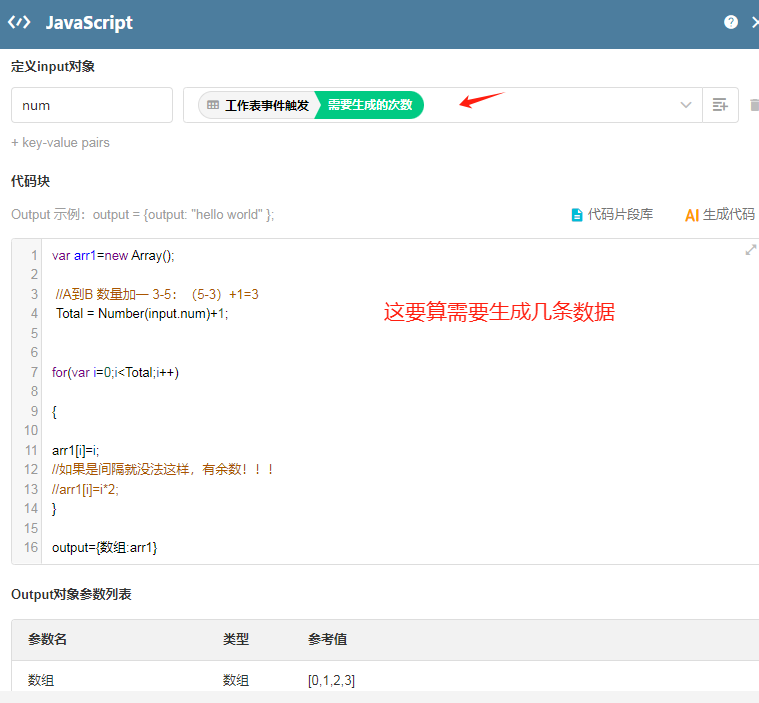This screenshot has height=703, width=759.
Task: Click the reference value [0,1,2,3] cell
Action: pyautogui.click(x=331, y=680)
